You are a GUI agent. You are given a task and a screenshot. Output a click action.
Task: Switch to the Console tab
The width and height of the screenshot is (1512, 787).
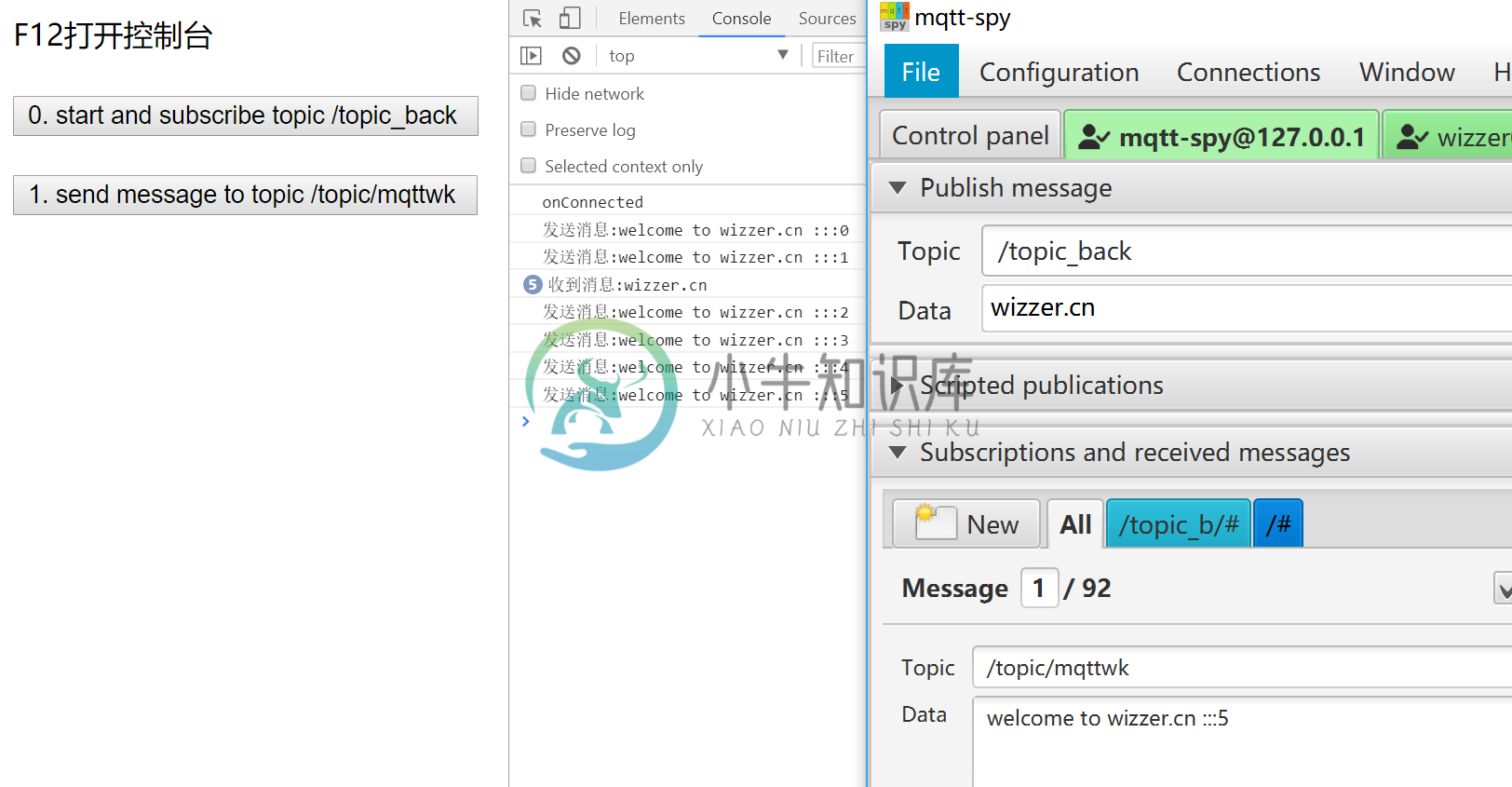(x=741, y=19)
